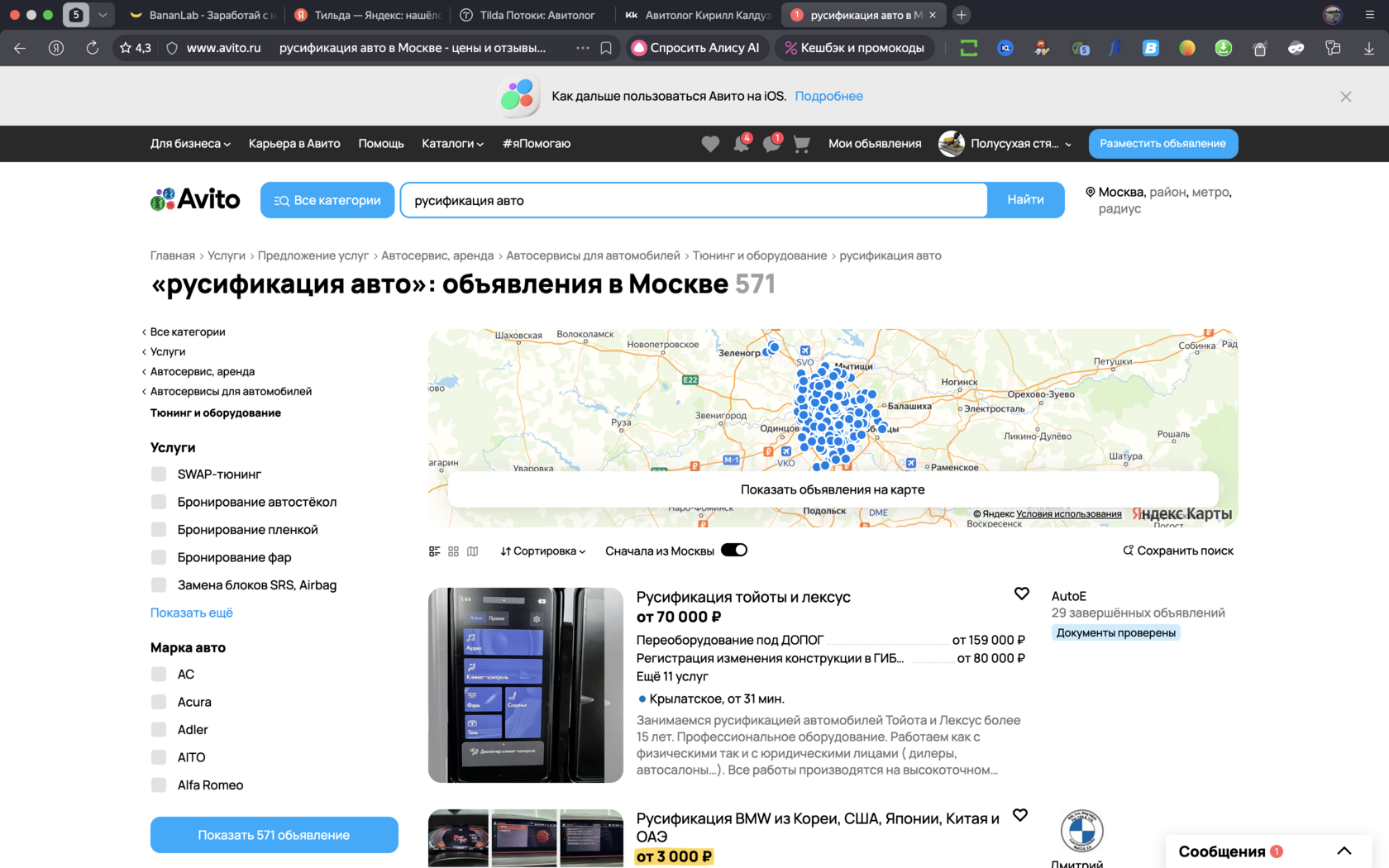Reload the page with the refresh icon
This screenshot has height=868, width=1389.
(x=93, y=48)
